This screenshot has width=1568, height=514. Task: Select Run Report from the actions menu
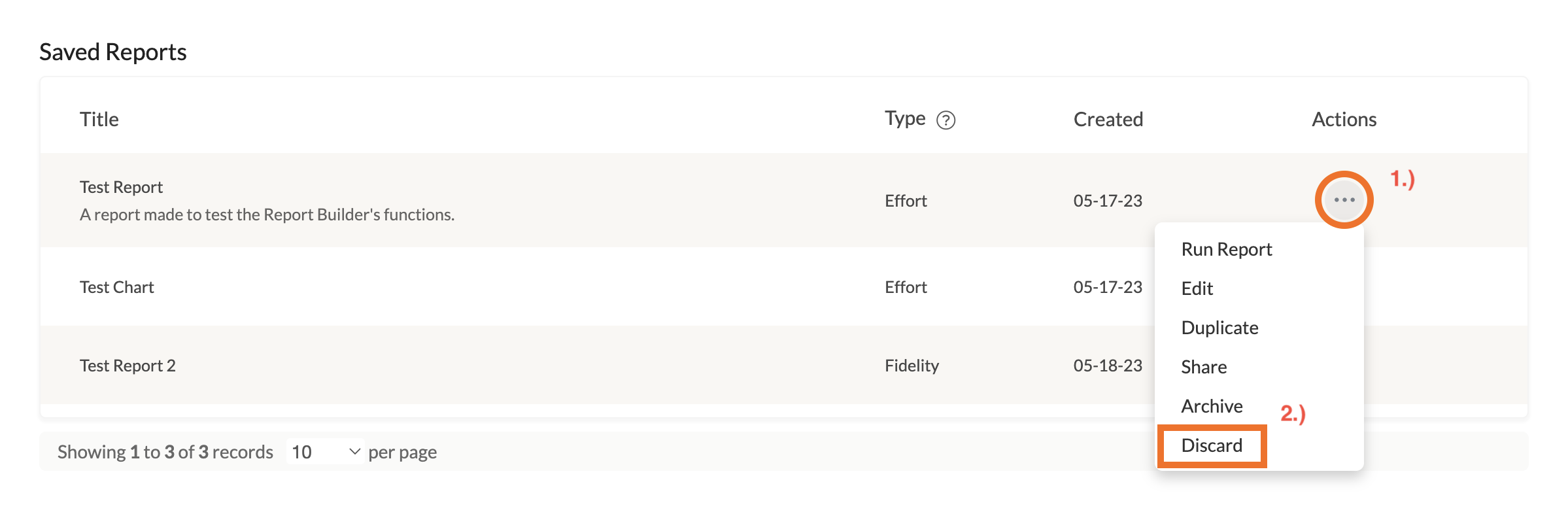pyautogui.click(x=1226, y=249)
